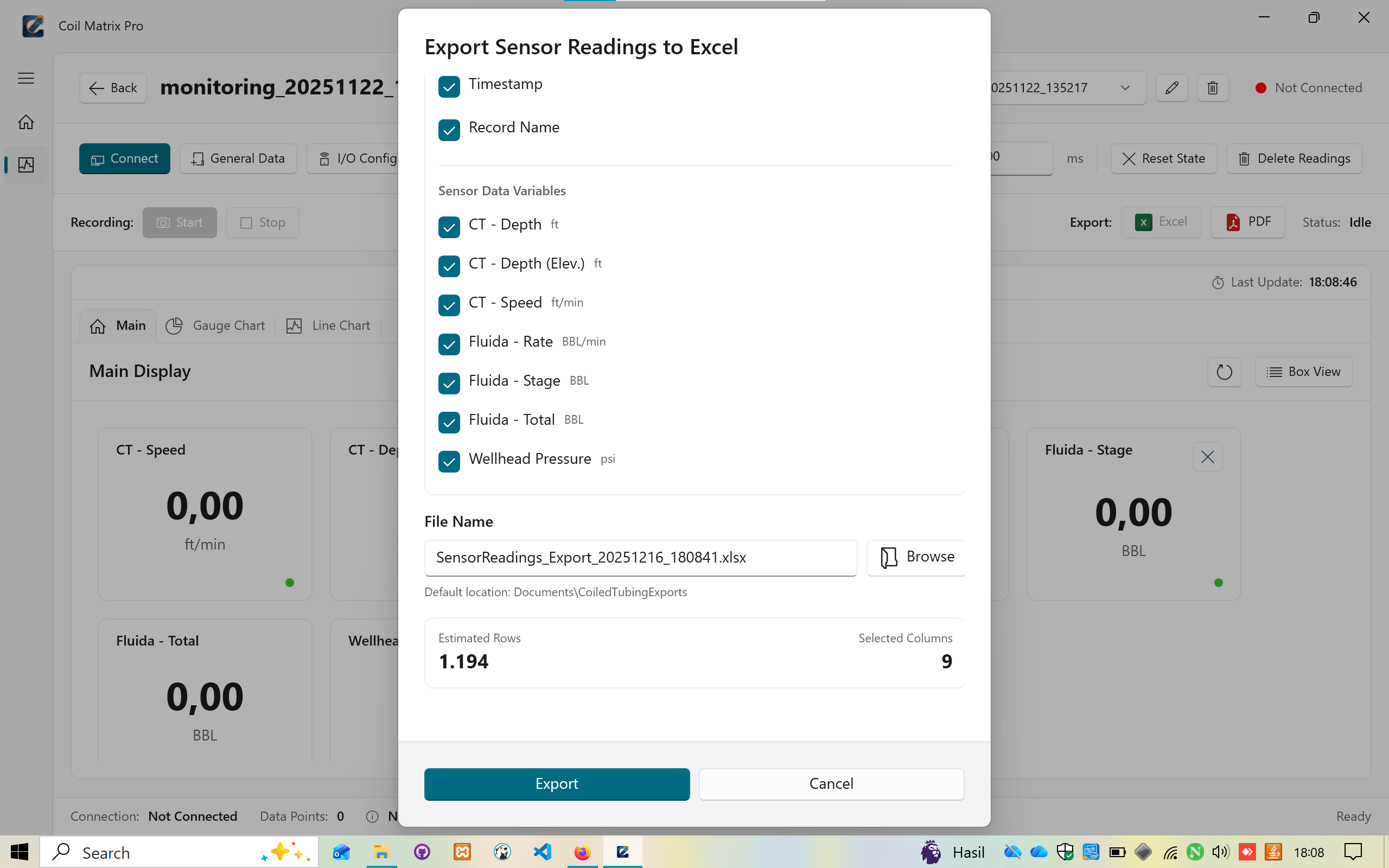The height and width of the screenshot is (868, 1389).
Task: Disable the Wellhead Pressure export variable
Action: [x=449, y=462]
